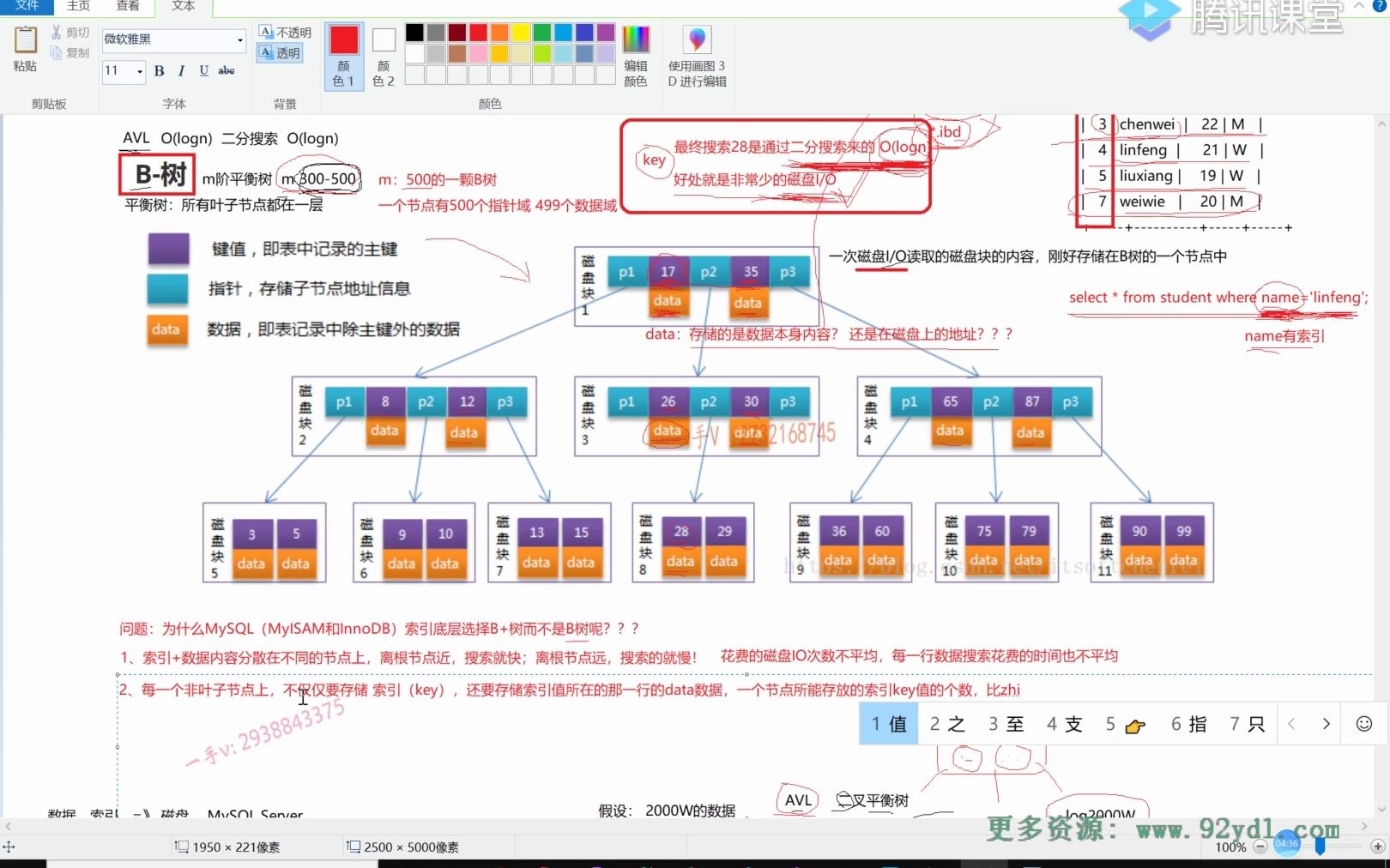Click the '假设: 2000W的数据' text
The image size is (1390, 868).
tap(667, 811)
